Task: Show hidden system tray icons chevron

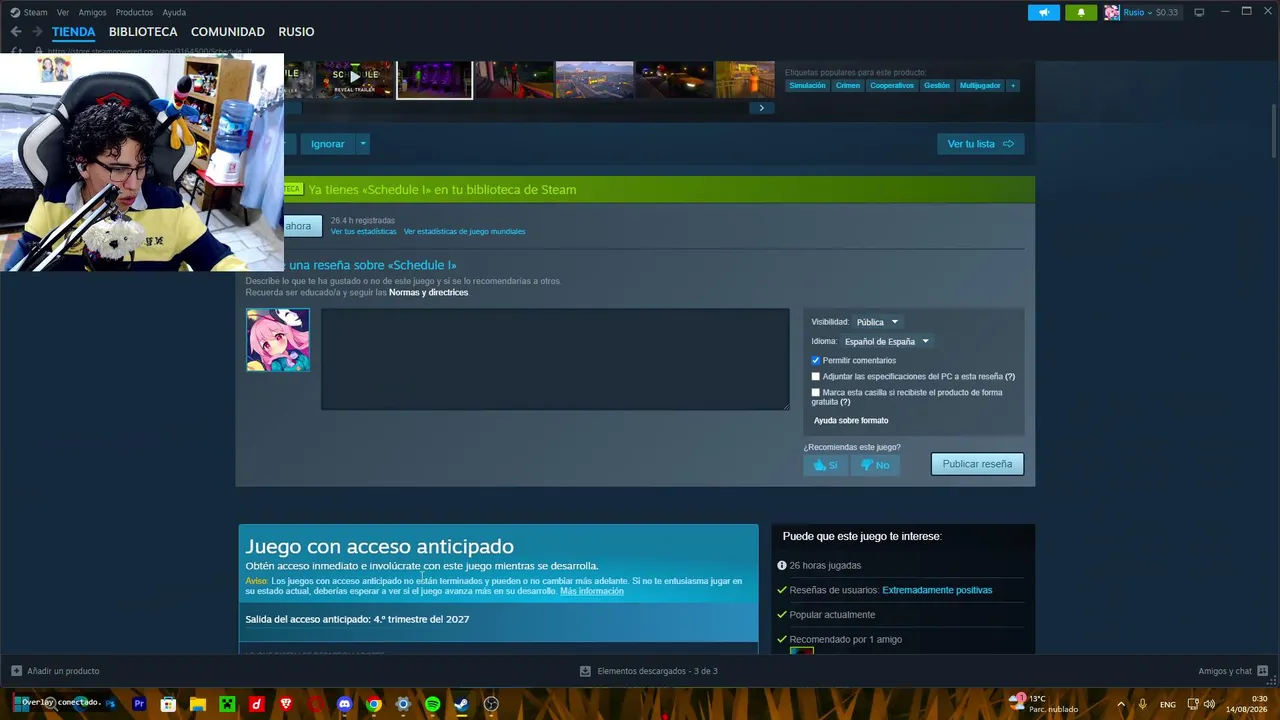Action: tap(1120, 704)
